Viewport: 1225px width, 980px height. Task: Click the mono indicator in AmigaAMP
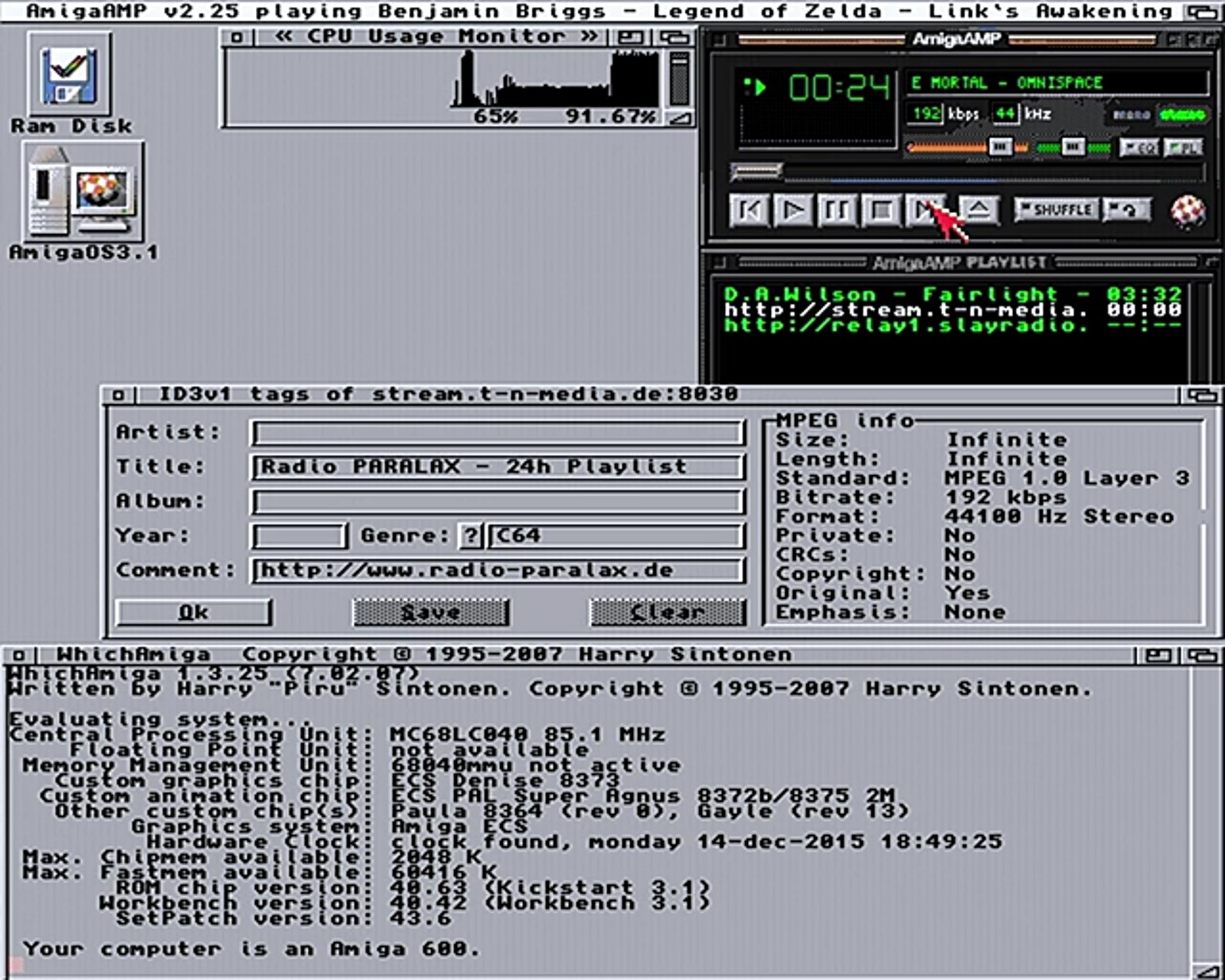1131,115
